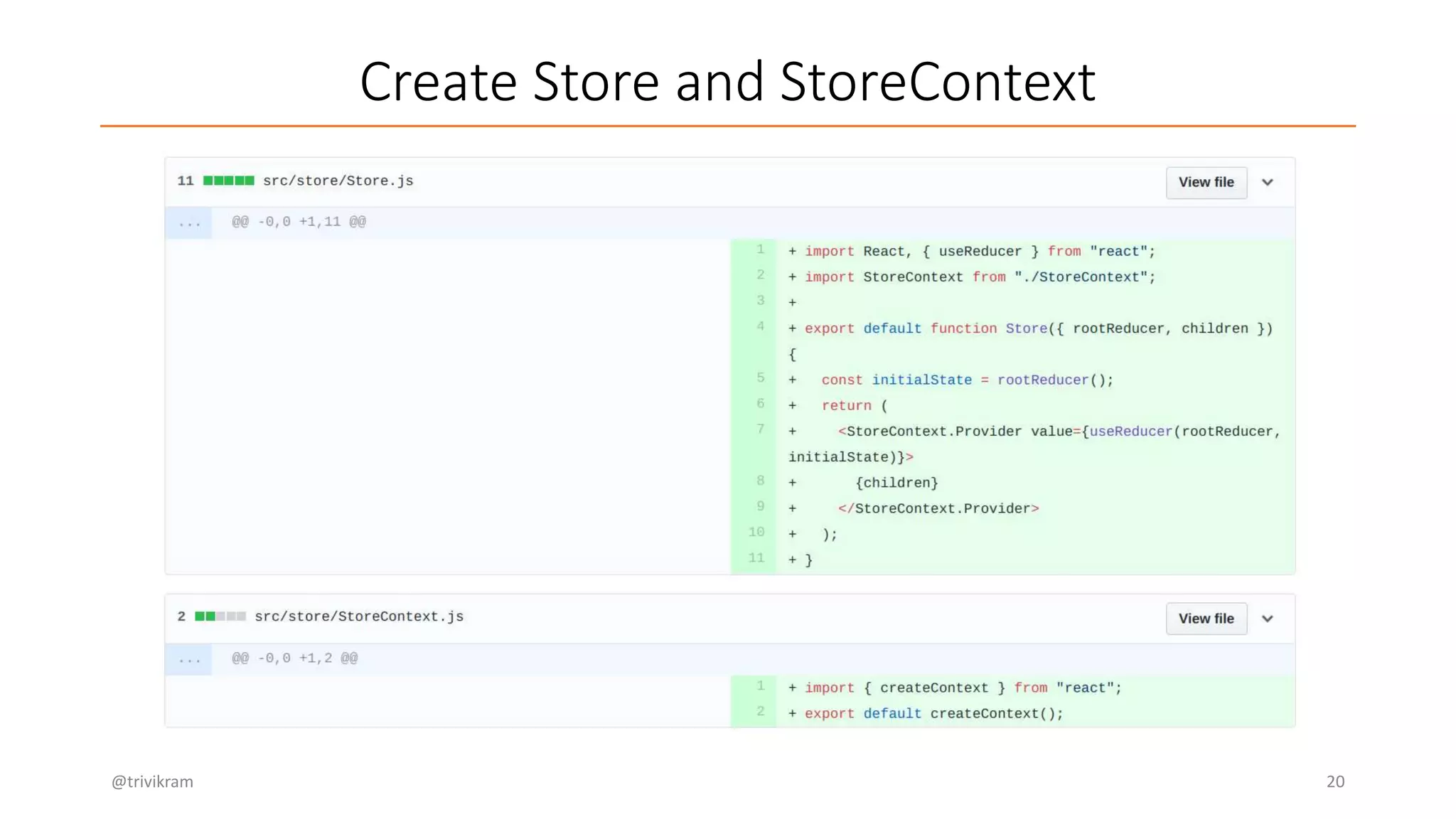Select line number 11 in Store.js
This screenshot has width=1456, height=819.
tap(756, 558)
